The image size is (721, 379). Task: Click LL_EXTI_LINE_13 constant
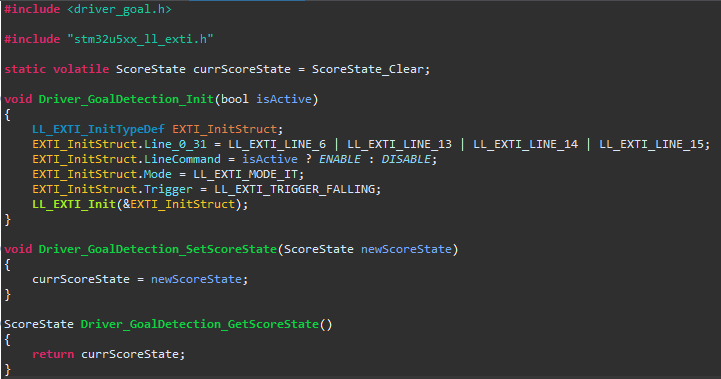click(399, 144)
